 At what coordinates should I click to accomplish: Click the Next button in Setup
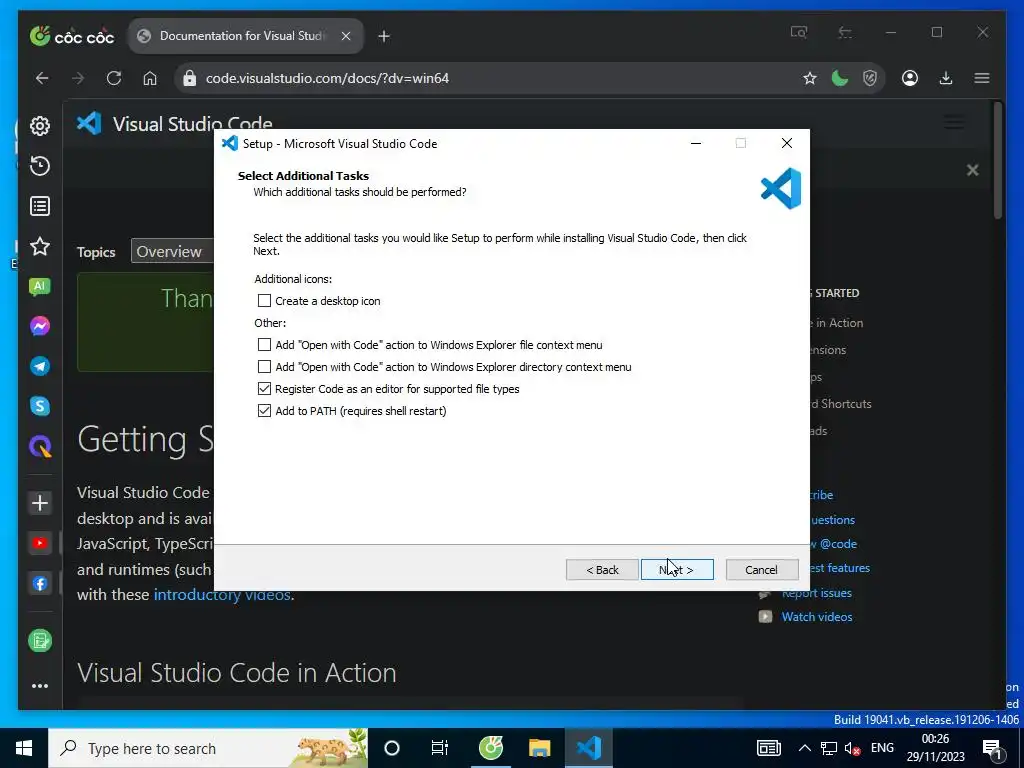pos(677,569)
